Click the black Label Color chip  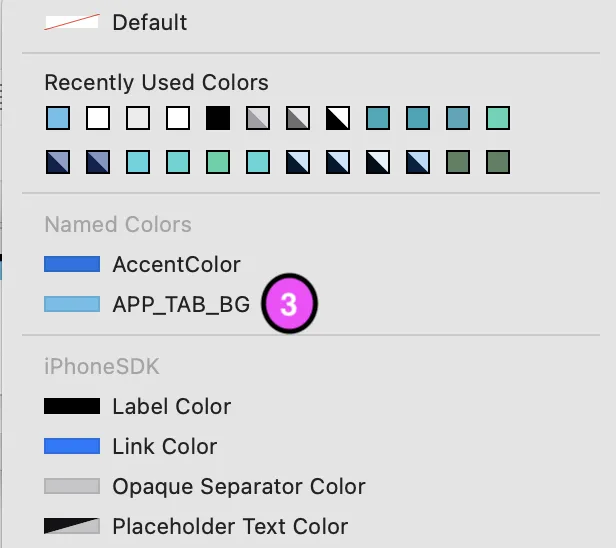point(72,407)
